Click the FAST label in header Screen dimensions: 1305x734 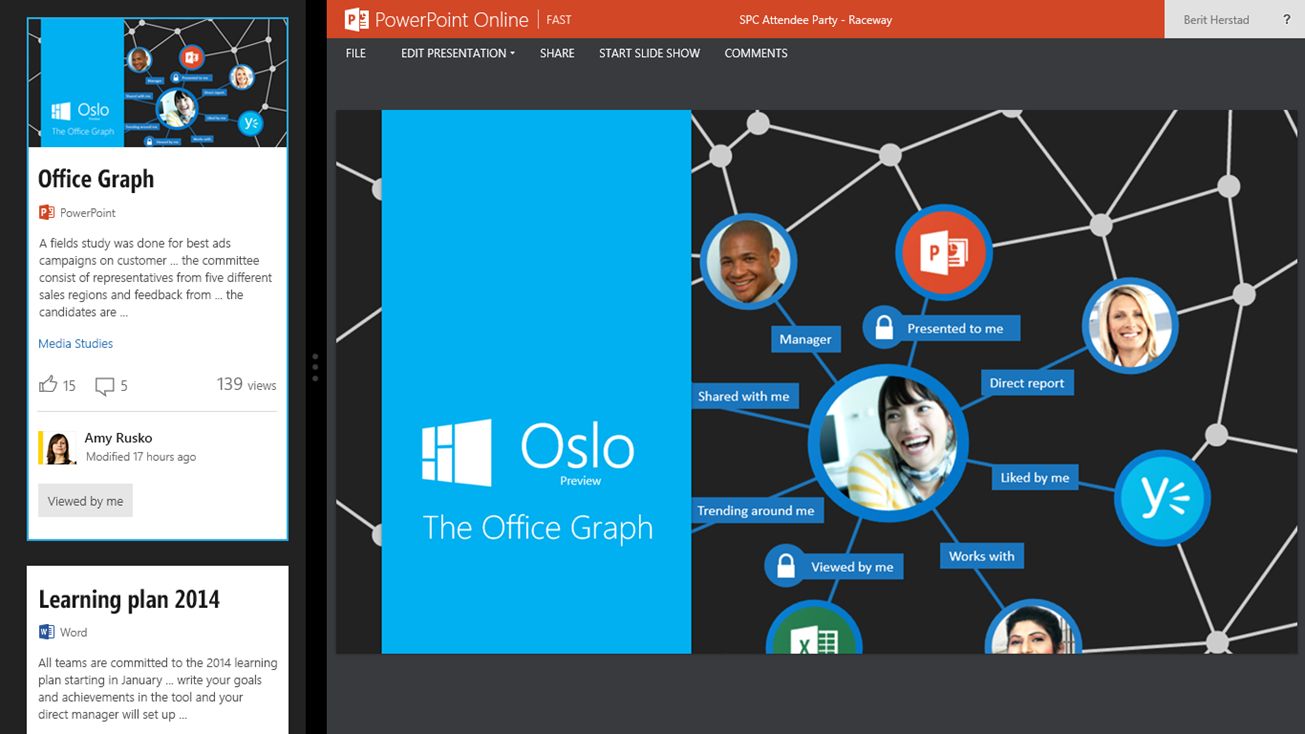coord(559,20)
